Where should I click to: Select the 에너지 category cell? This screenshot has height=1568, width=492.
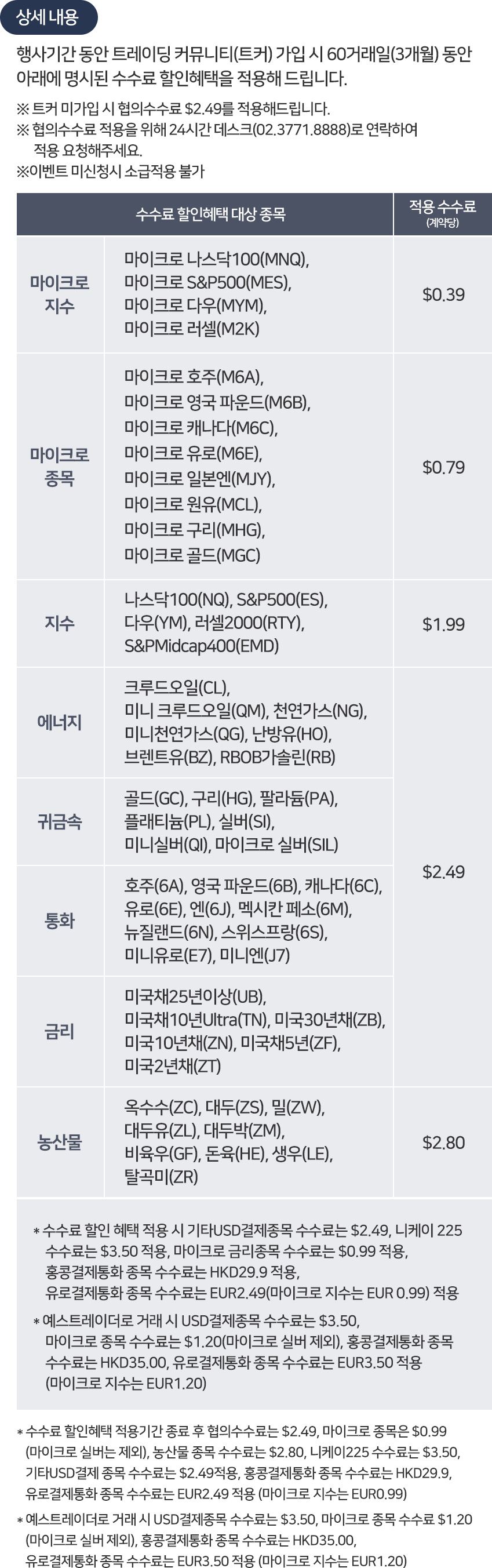[60, 722]
